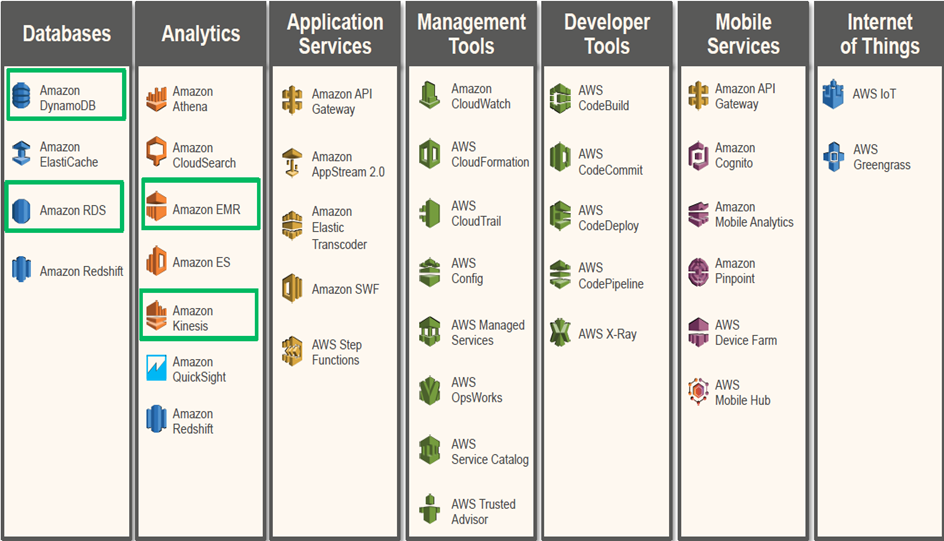Select the Amazon Cognito icon
Image resolution: width=944 pixels, height=541 pixels.
click(698, 155)
